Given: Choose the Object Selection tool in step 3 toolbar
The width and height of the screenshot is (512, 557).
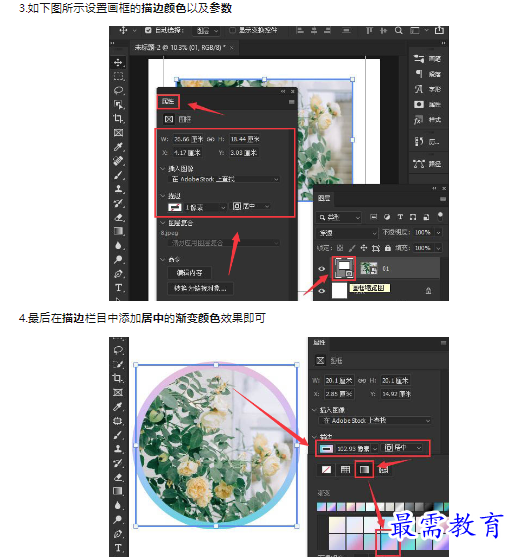Looking at the screenshot, I should (x=118, y=104).
